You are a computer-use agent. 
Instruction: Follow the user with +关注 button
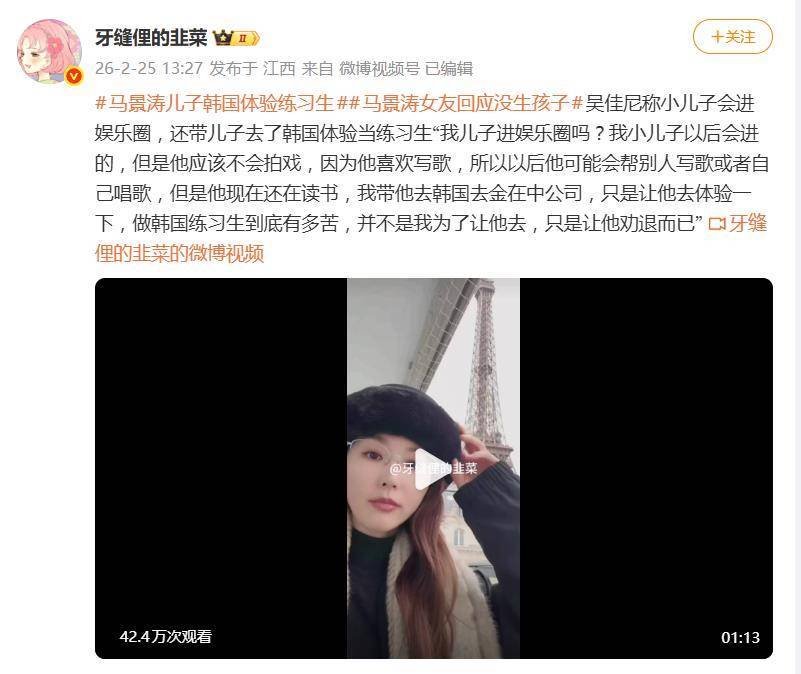pos(733,37)
